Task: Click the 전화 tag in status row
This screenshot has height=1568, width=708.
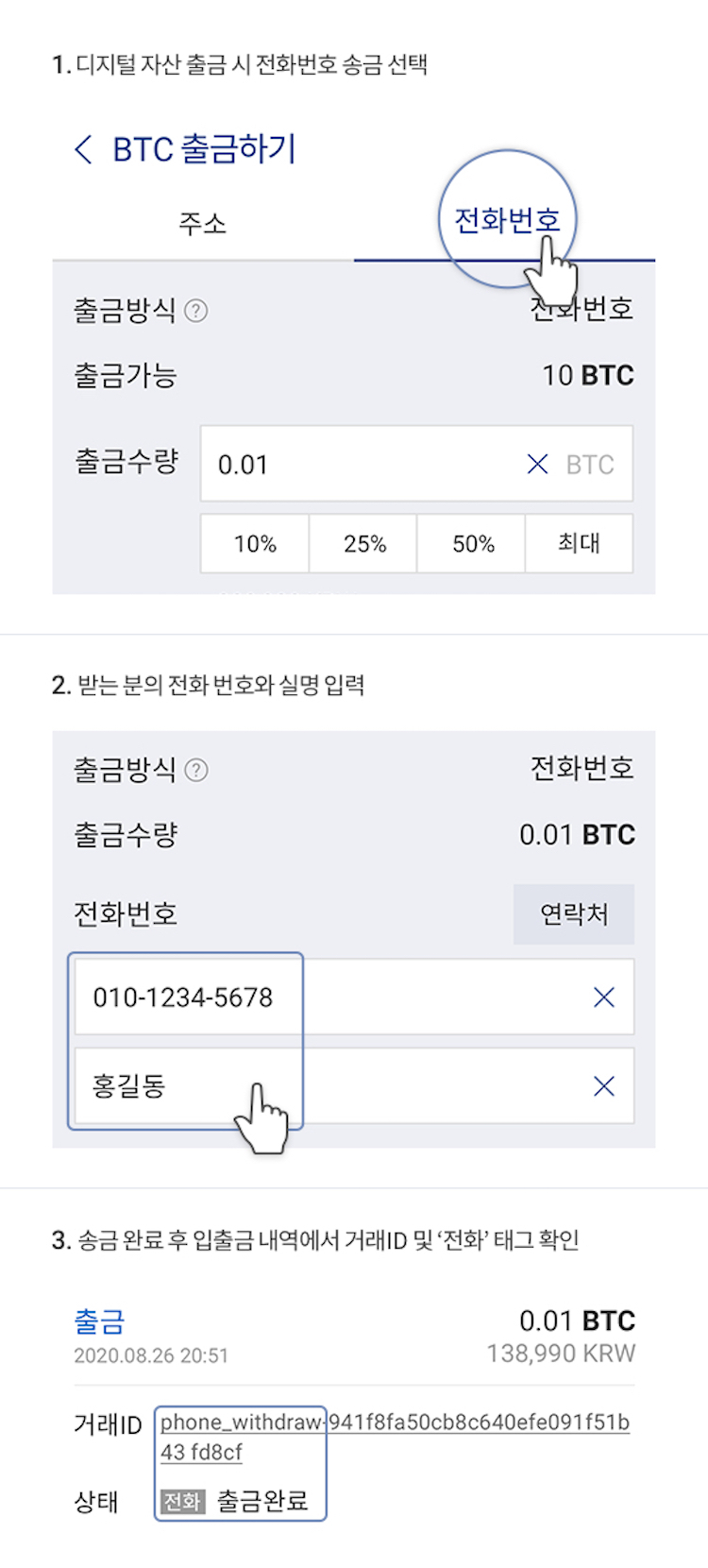Action: [x=182, y=1501]
